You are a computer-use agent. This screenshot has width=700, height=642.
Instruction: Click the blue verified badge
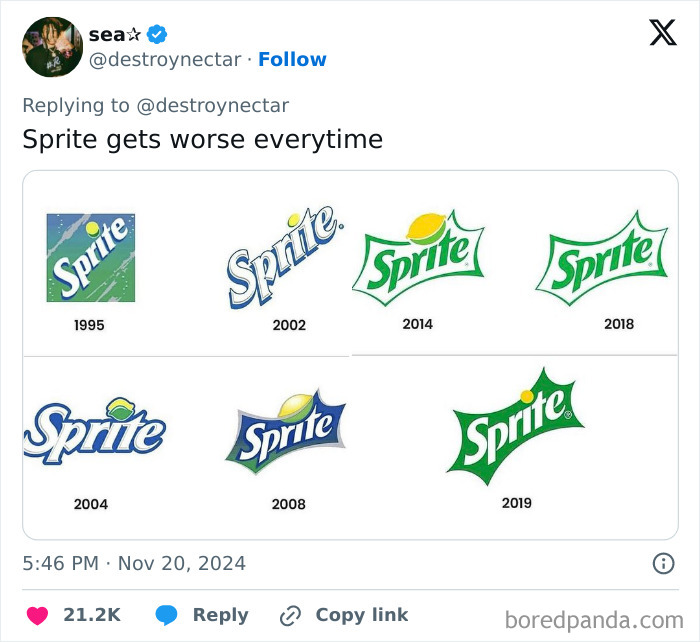(x=157, y=34)
